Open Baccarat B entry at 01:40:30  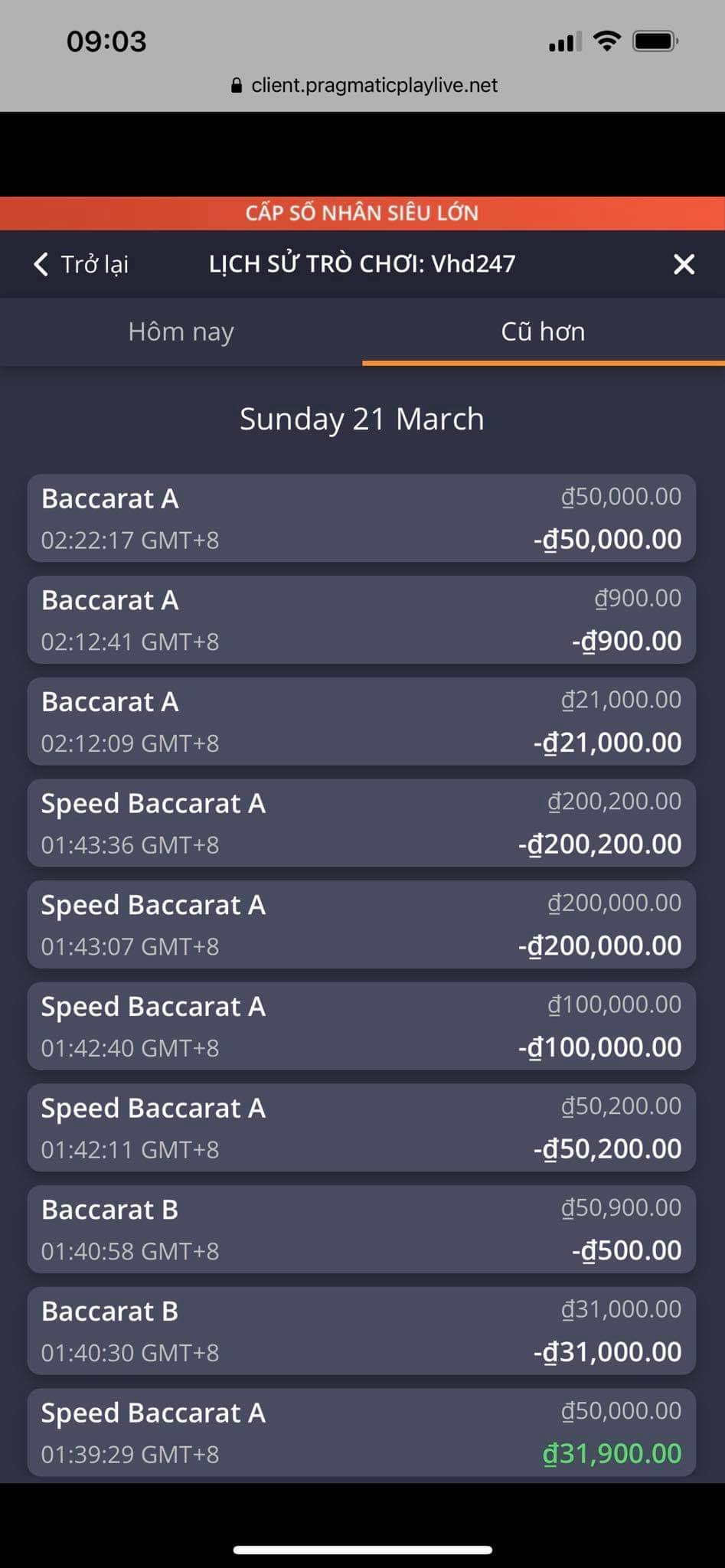(x=361, y=1331)
